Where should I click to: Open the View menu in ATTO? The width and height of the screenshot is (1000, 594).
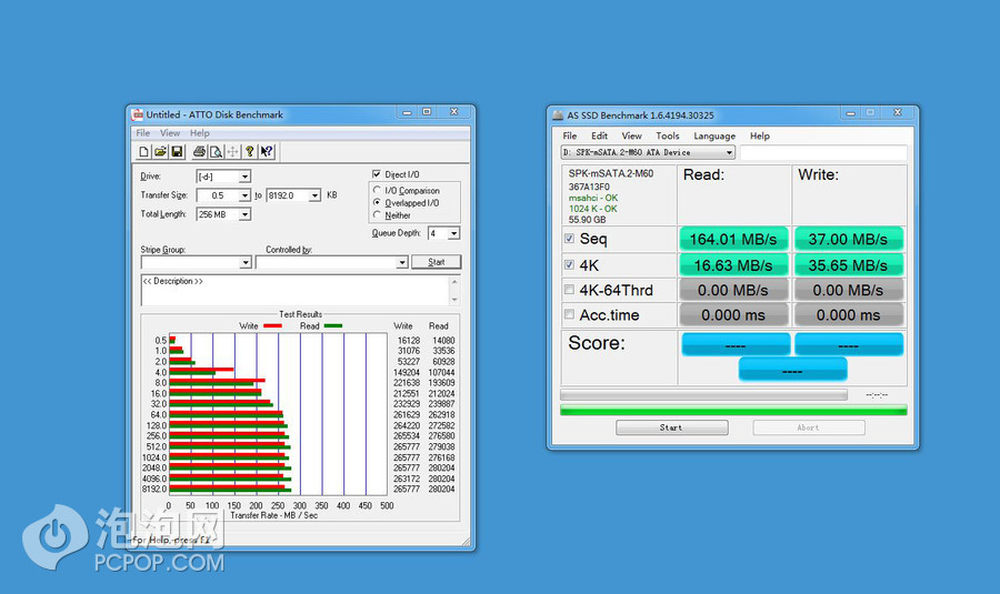point(170,133)
